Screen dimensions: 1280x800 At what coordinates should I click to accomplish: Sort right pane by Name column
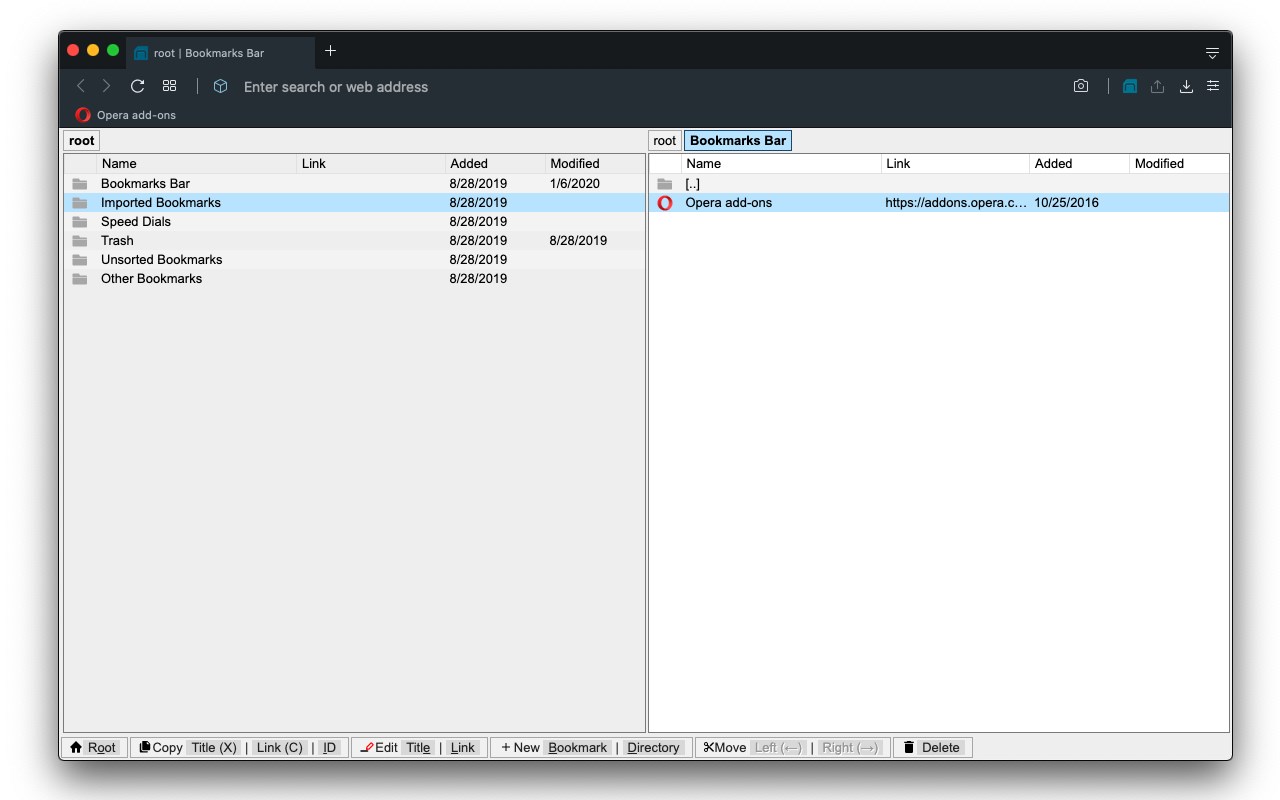click(x=781, y=164)
